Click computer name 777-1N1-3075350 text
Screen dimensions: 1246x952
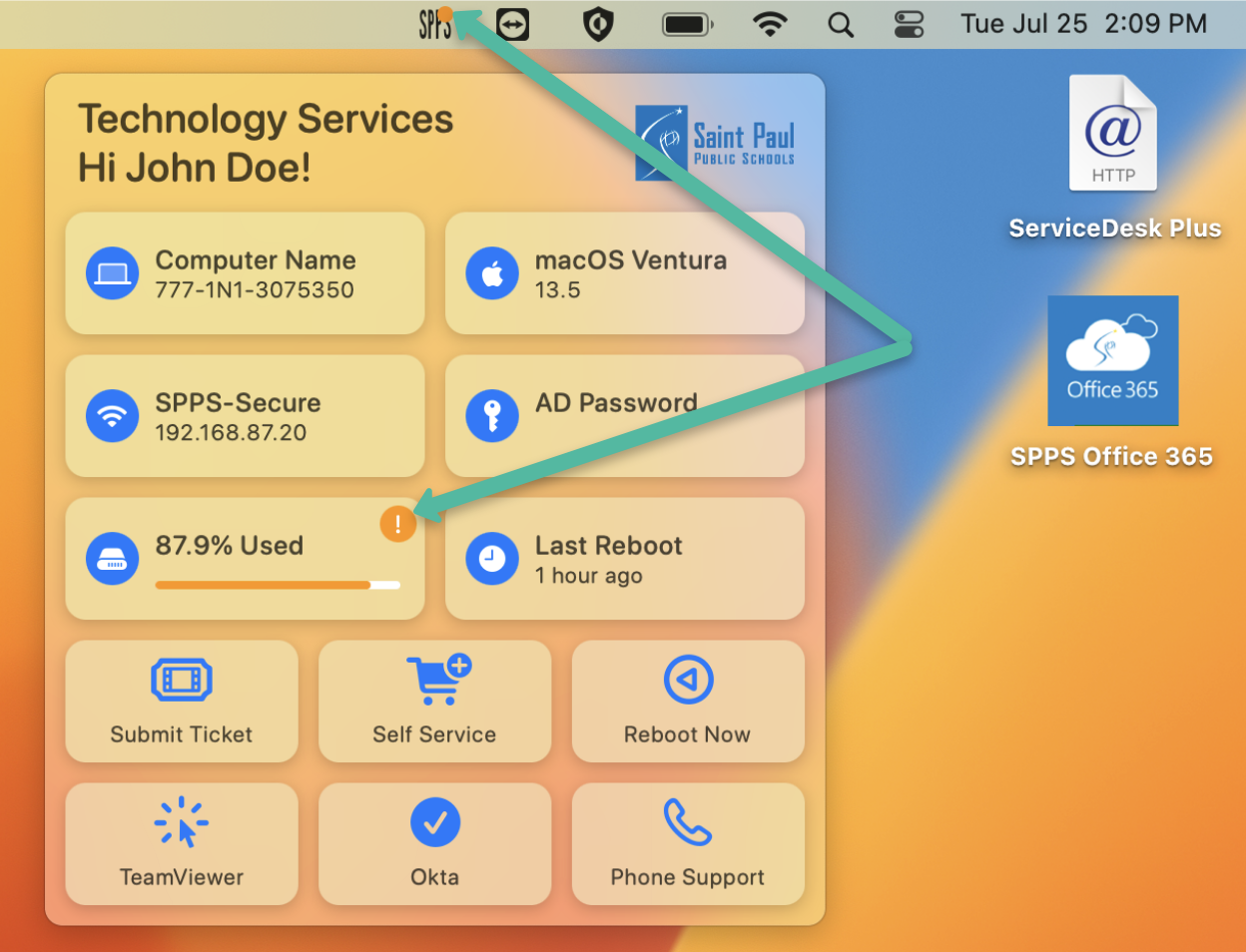coord(255,290)
